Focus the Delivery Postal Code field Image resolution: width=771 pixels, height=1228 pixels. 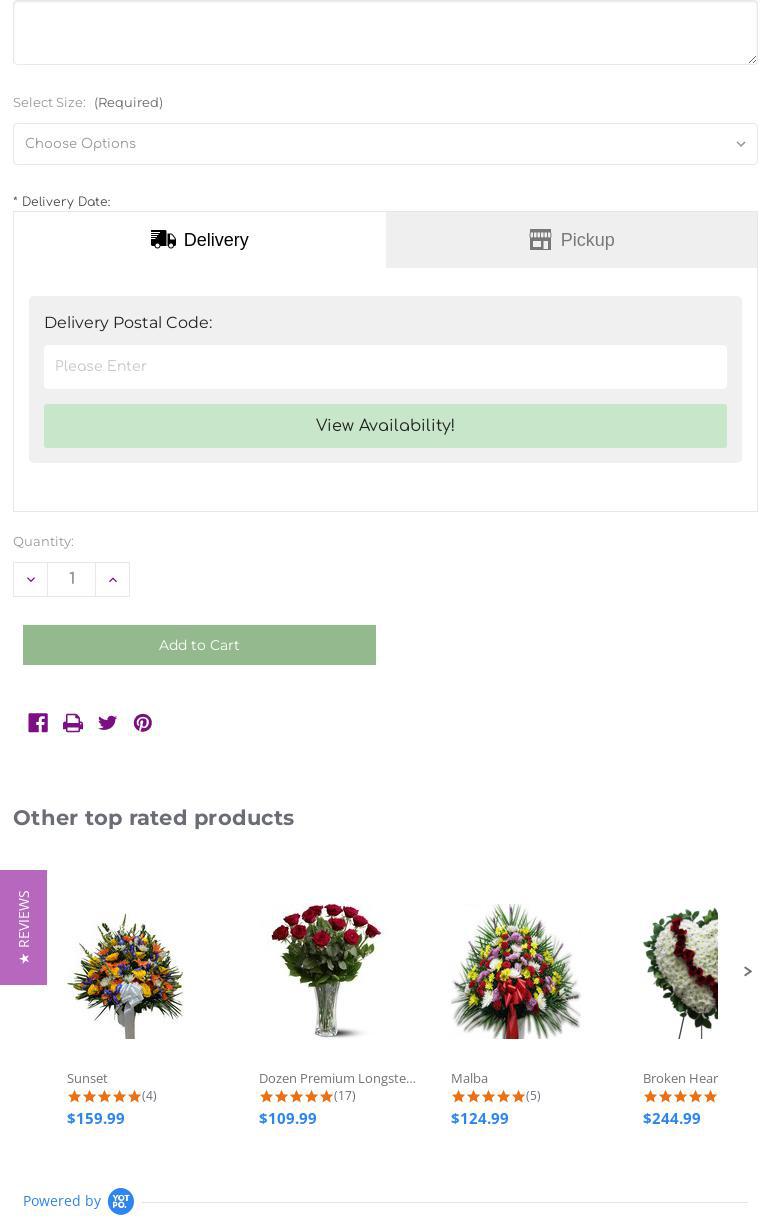pyautogui.click(x=385, y=367)
